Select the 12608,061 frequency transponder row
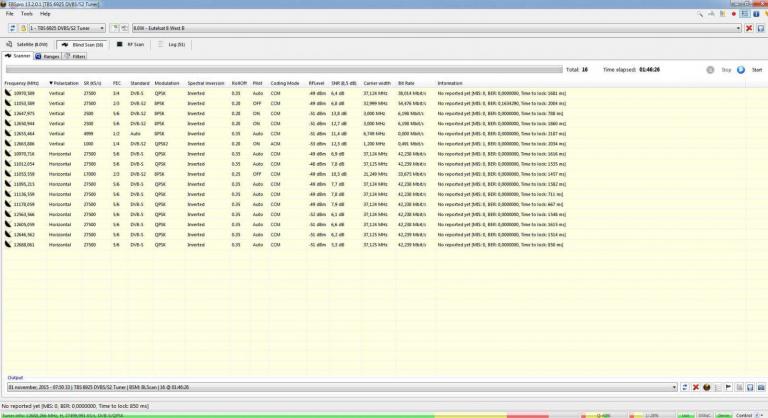Screen dimensions: 768x418 [x=24, y=243]
